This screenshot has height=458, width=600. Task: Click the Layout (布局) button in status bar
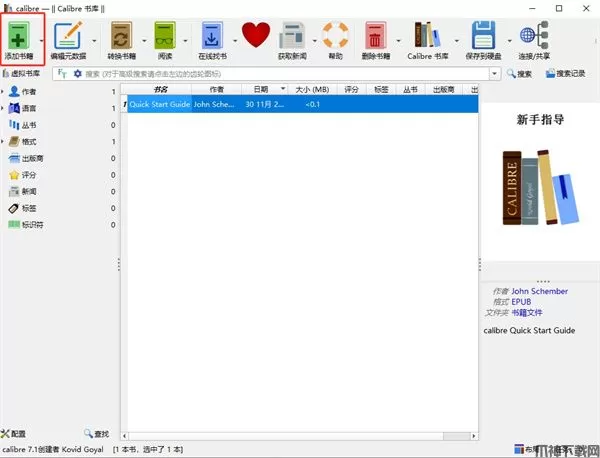click(526, 449)
